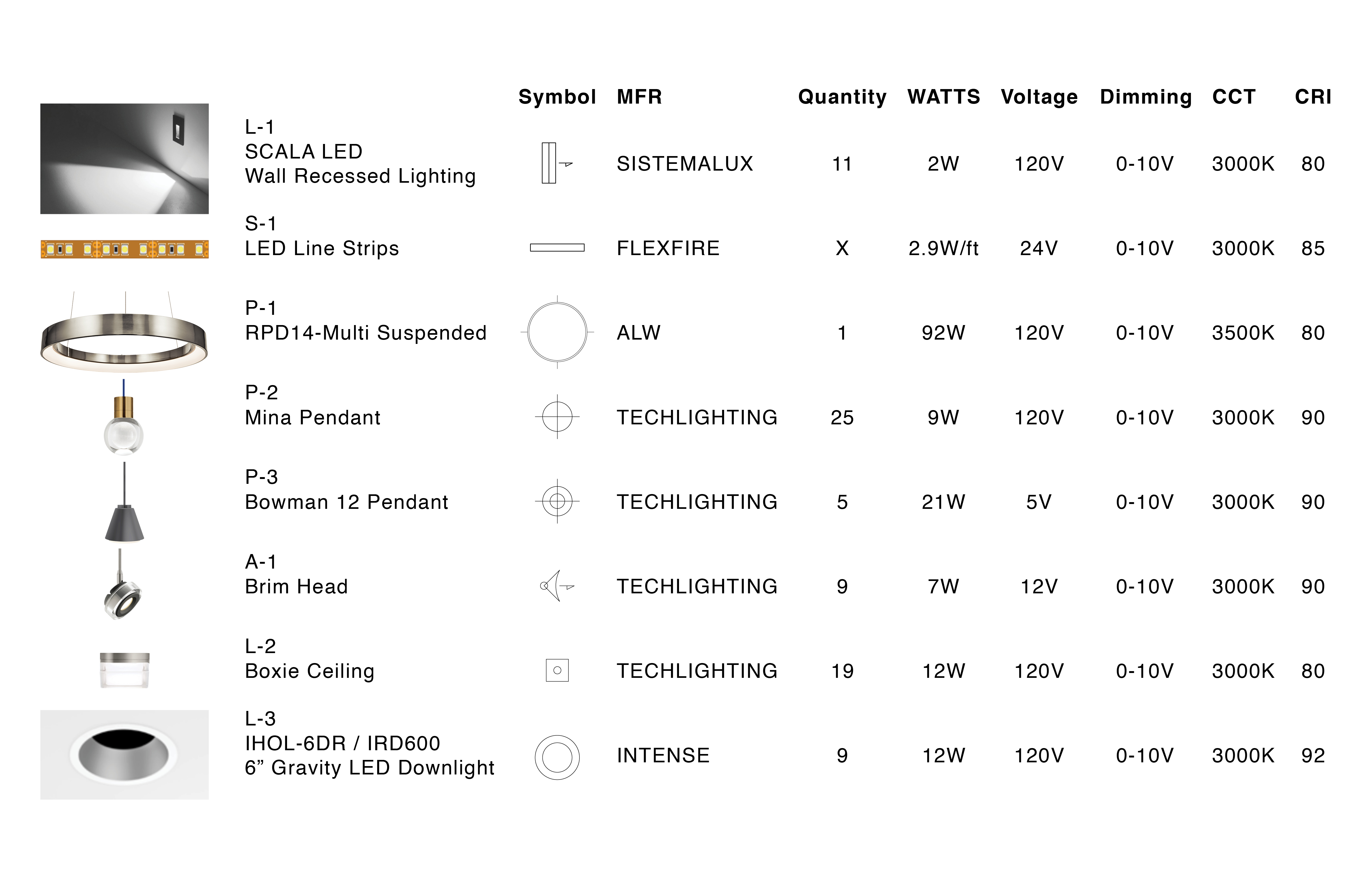Select the Gravity LED Downlight circle symbol
1372x888 pixels.
557,757
